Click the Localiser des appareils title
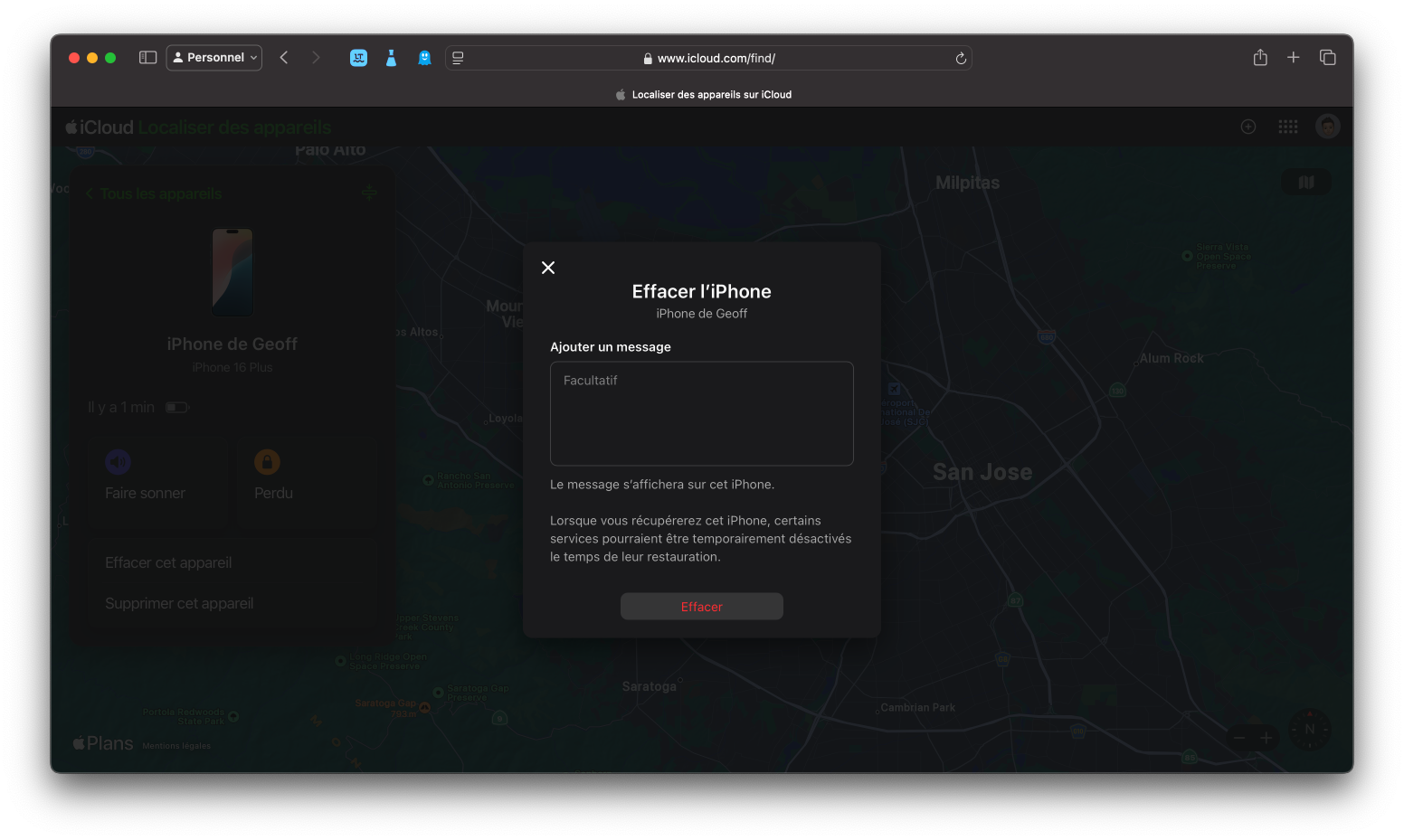Image resolution: width=1404 pixels, height=840 pixels. click(234, 127)
